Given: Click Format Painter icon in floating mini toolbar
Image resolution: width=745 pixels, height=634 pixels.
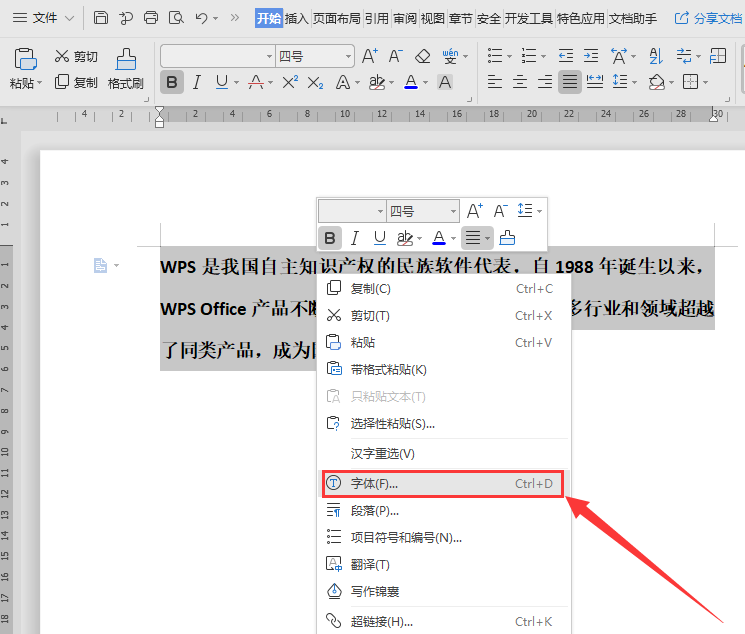Looking at the screenshot, I should pos(507,237).
